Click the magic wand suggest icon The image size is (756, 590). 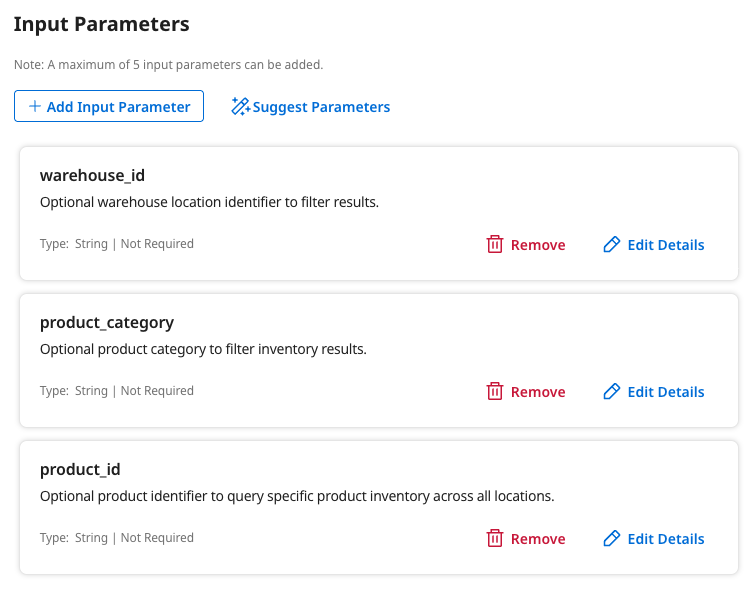(240, 107)
